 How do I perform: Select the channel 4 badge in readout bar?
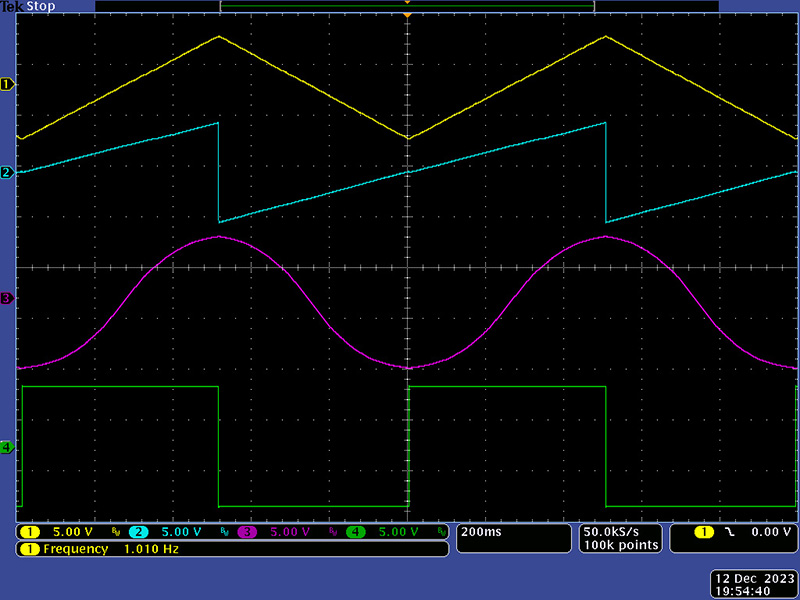pyautogui.click(x=355, y=532)
